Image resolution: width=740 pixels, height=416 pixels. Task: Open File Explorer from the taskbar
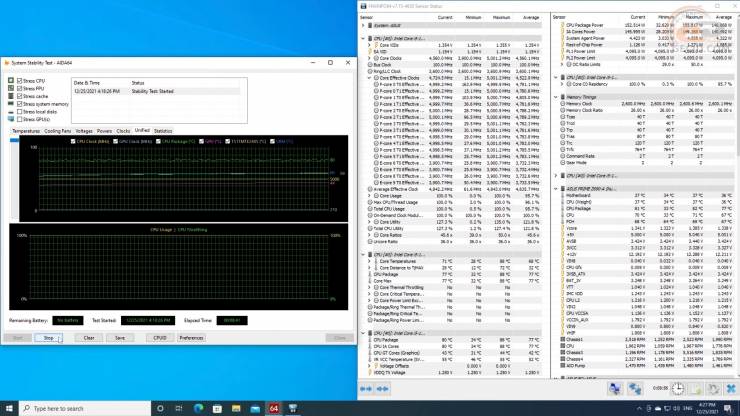click(236, 408)
